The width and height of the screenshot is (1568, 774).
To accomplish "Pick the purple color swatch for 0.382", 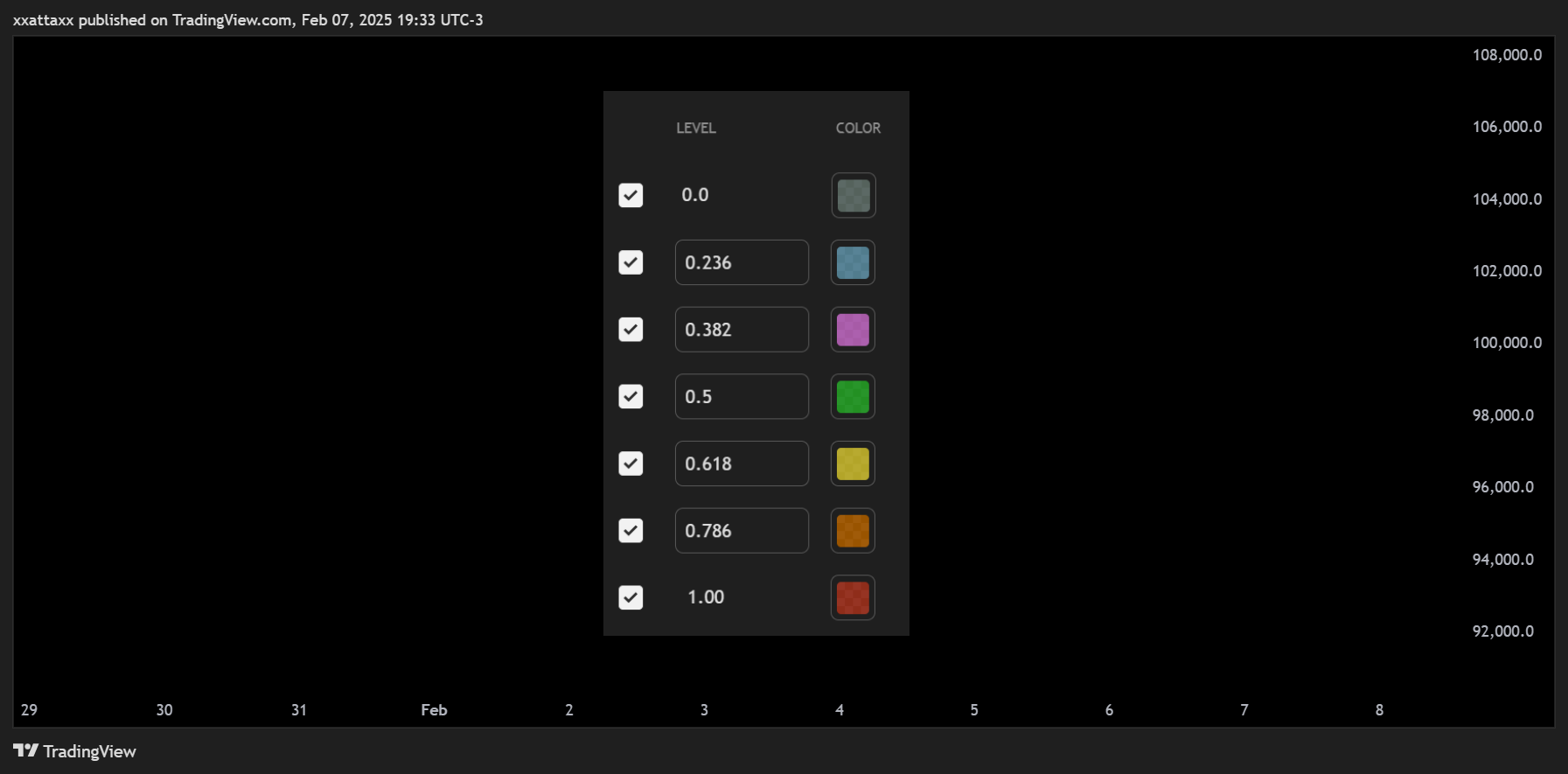I will coord(854,330).
